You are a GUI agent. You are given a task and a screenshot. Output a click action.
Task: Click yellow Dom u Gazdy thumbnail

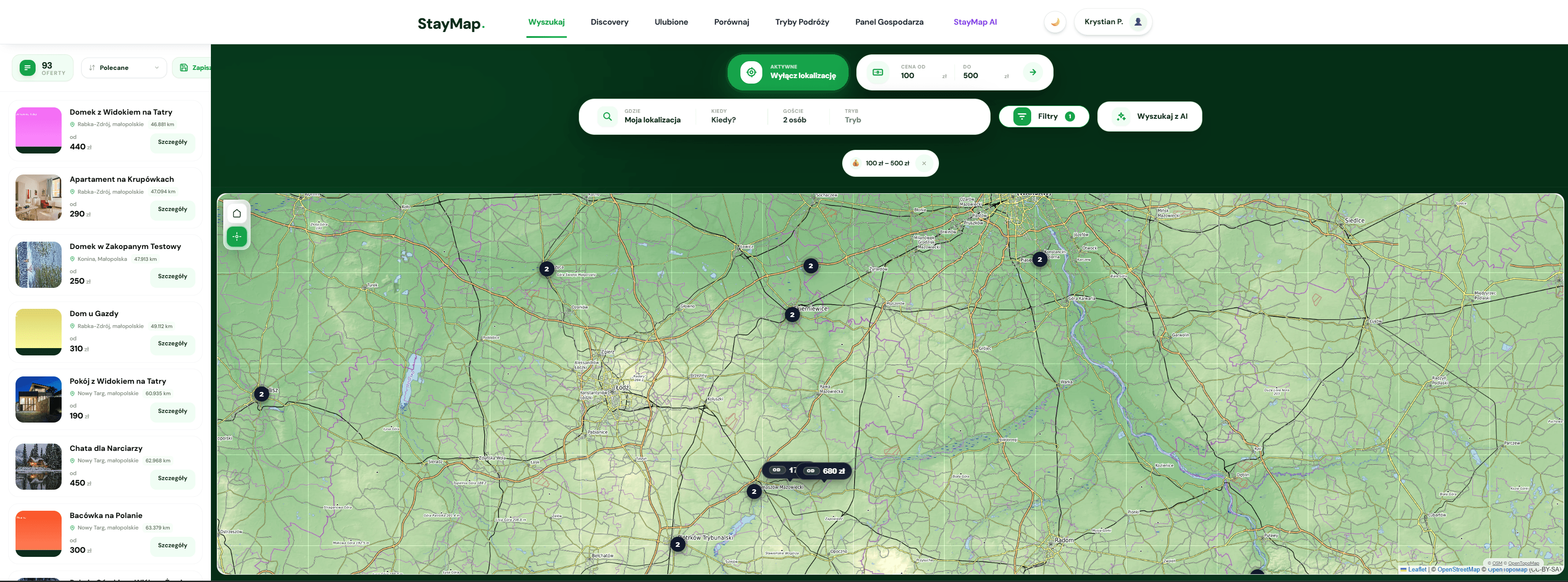(x=38, y=332)
